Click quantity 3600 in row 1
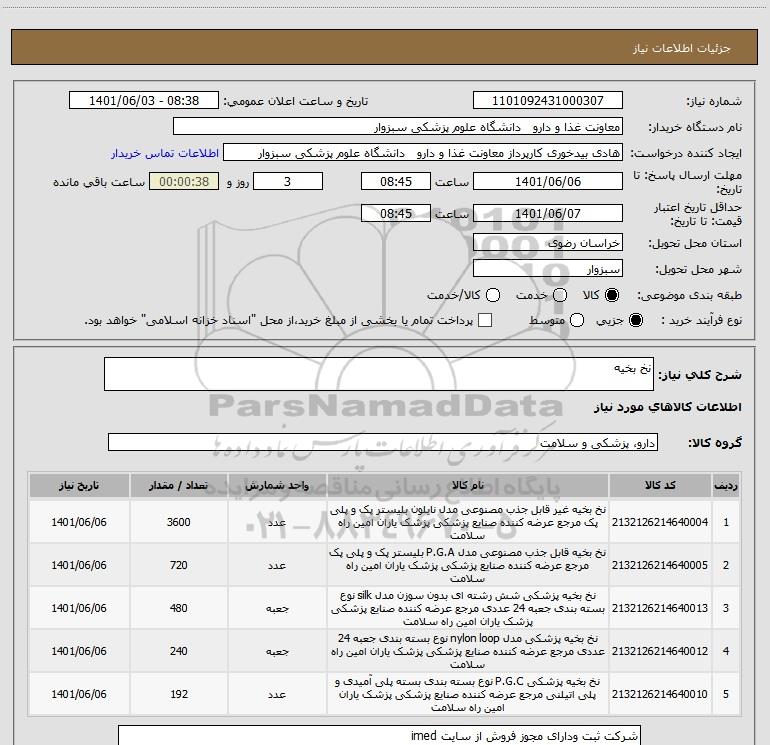 [178, 522]
